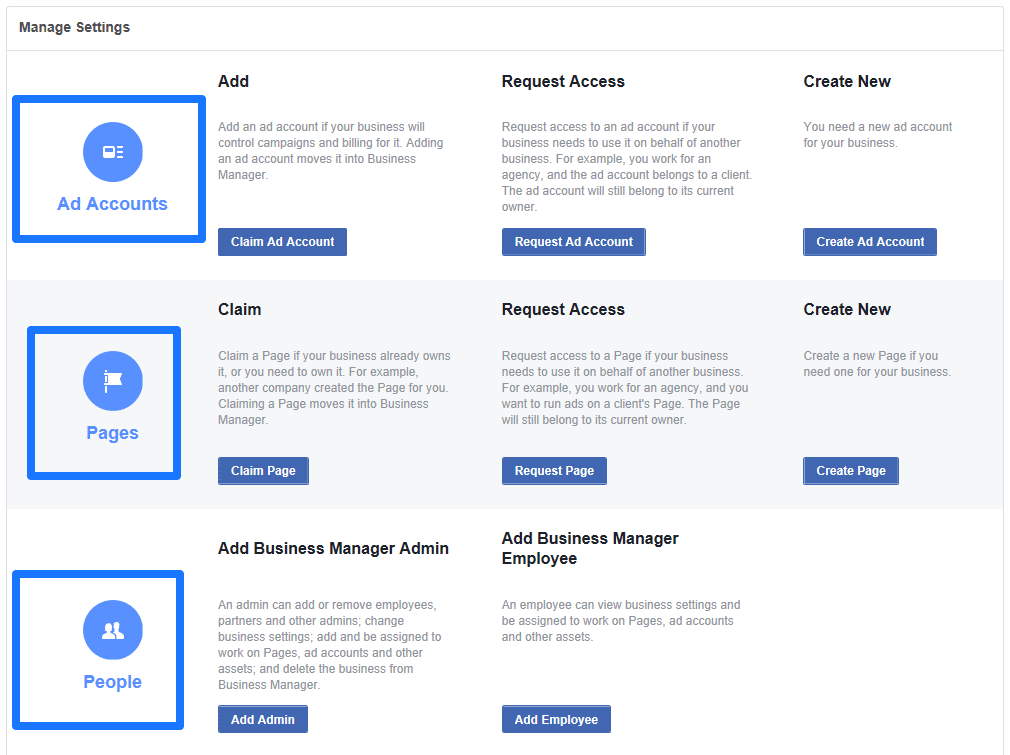Select the People label under group icon
This screenshot has width=1010, height=755.
point(112,682)
